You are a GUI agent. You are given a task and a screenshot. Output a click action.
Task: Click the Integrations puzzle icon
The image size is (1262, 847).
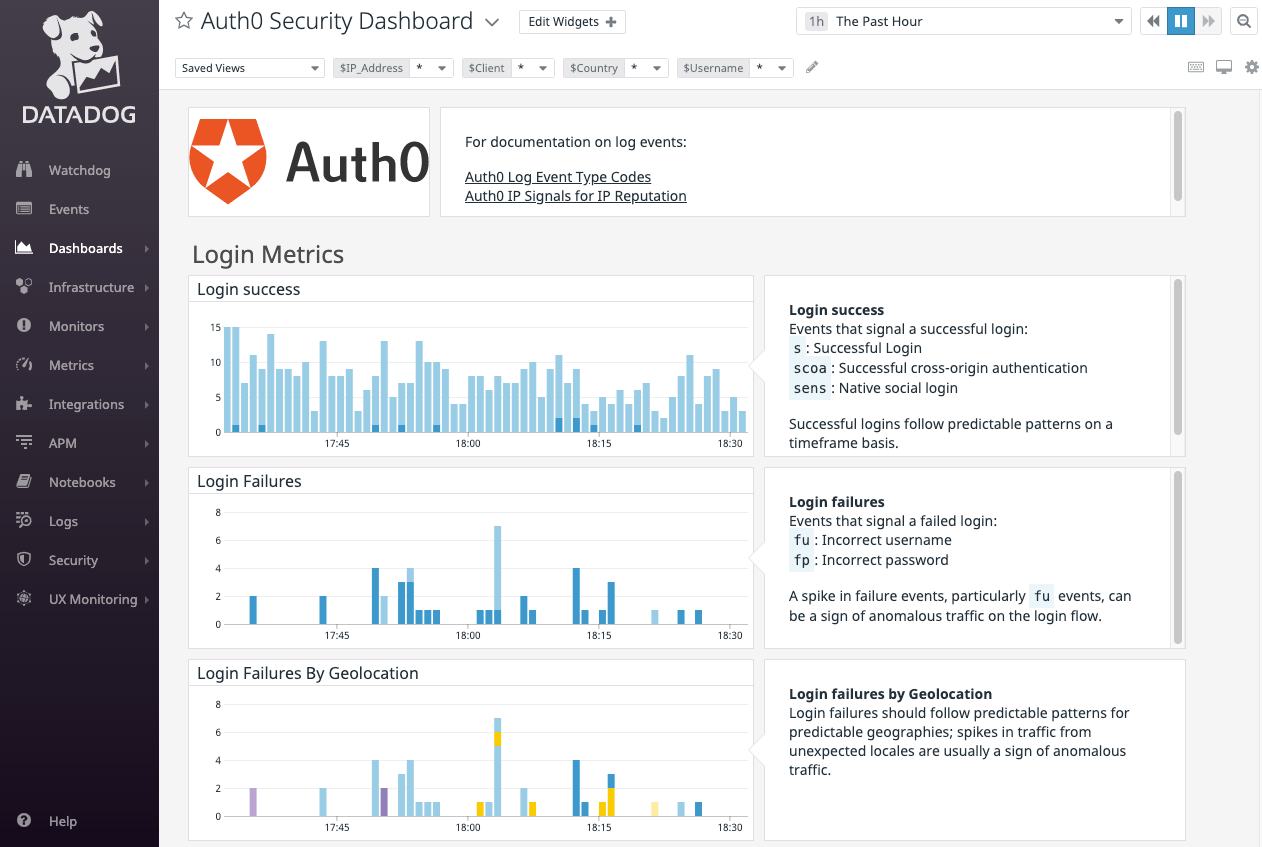tap(25, 404)
